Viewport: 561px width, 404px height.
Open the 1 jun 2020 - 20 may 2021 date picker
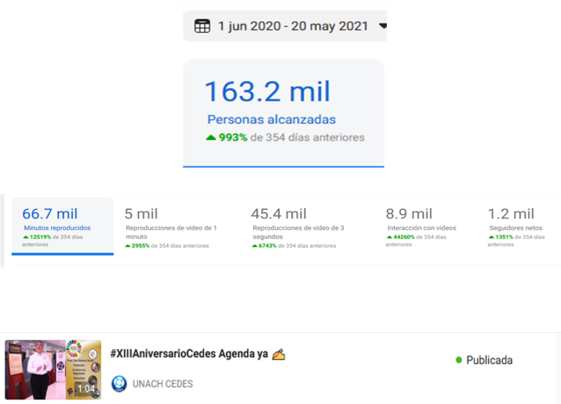[285, 26]
